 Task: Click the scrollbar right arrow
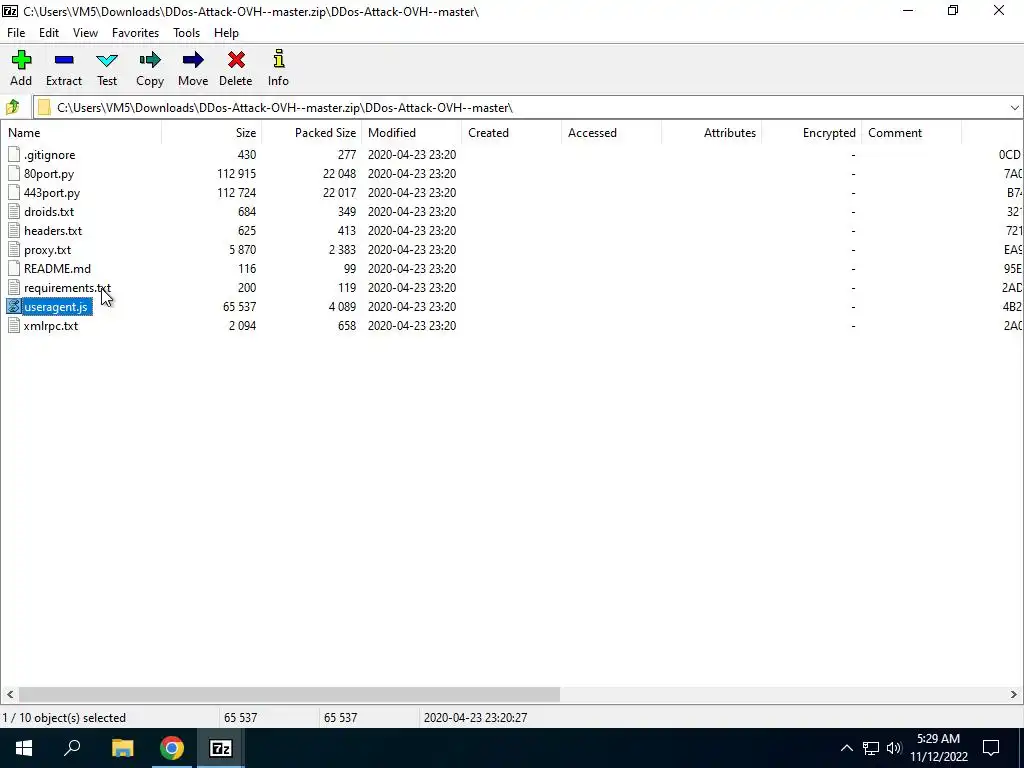1014,695
